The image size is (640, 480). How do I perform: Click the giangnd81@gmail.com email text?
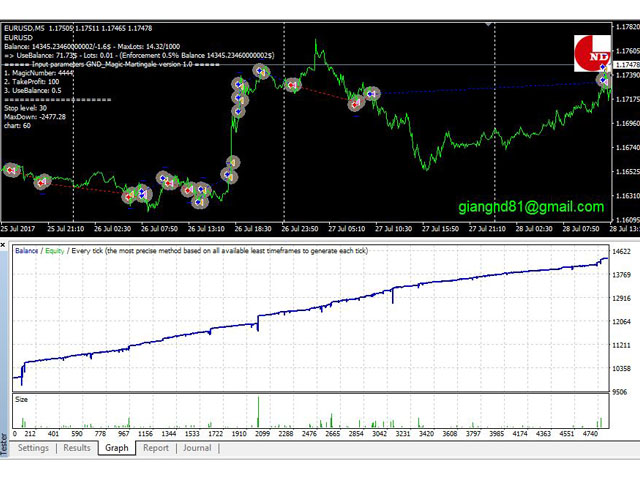(x=531, y=207)
